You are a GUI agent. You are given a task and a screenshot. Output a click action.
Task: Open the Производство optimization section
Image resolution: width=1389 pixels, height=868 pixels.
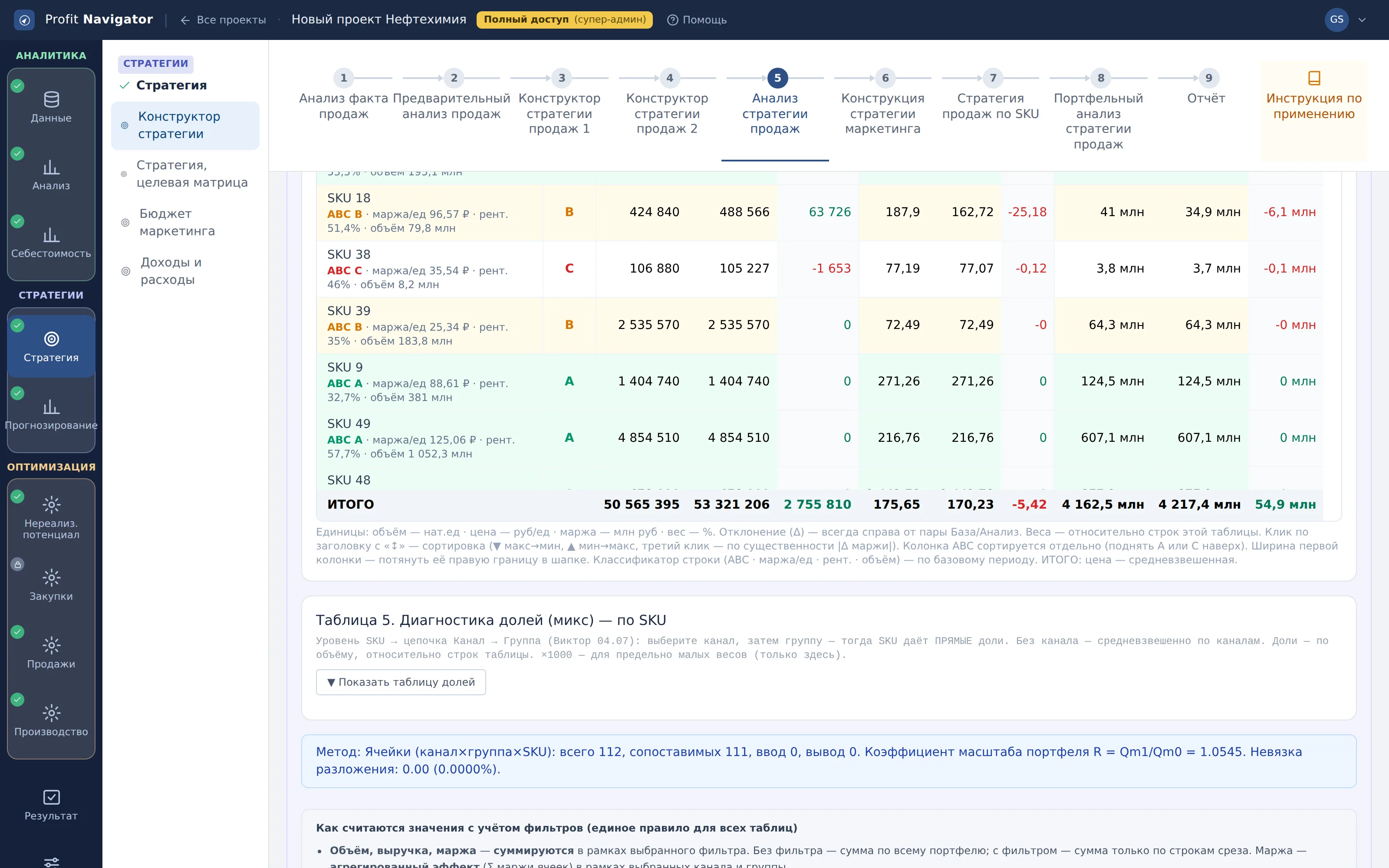pos(51,721)
